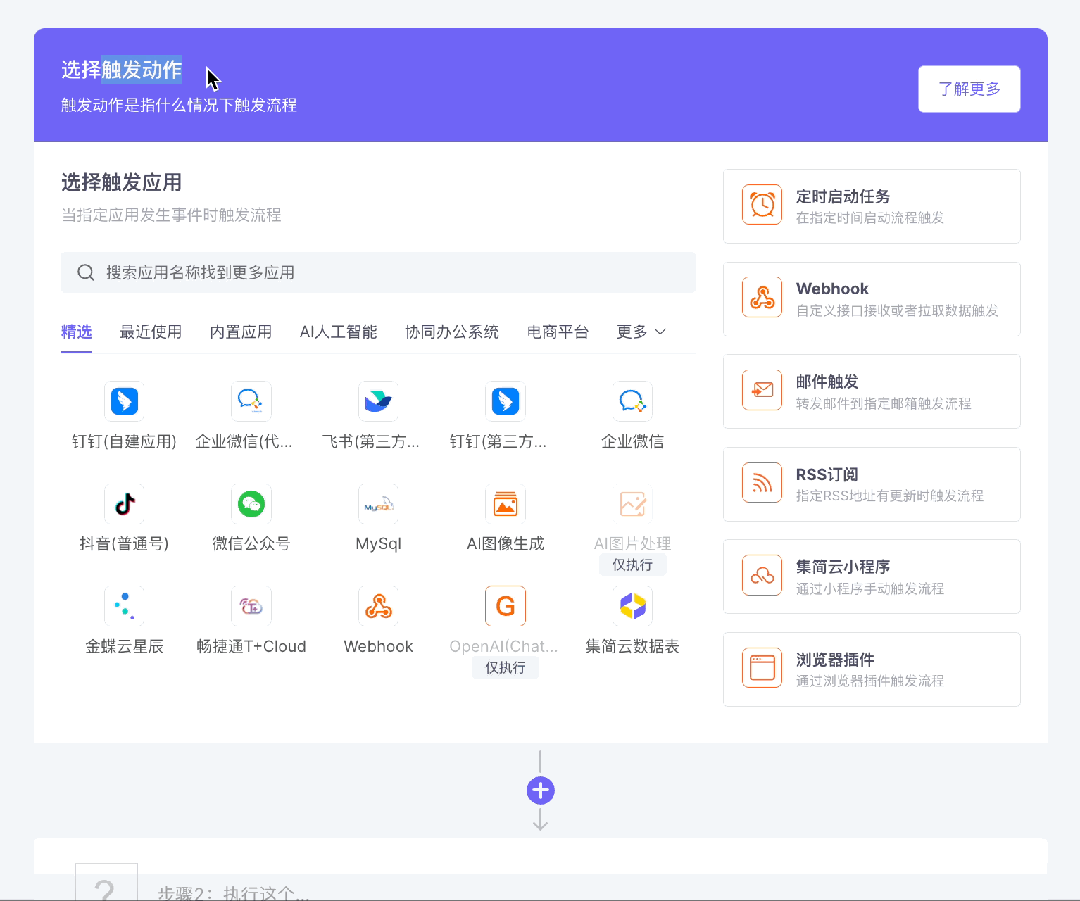Open the AI人工智能 tab
Screen dimensions: 1080x901
click(338, 332)
